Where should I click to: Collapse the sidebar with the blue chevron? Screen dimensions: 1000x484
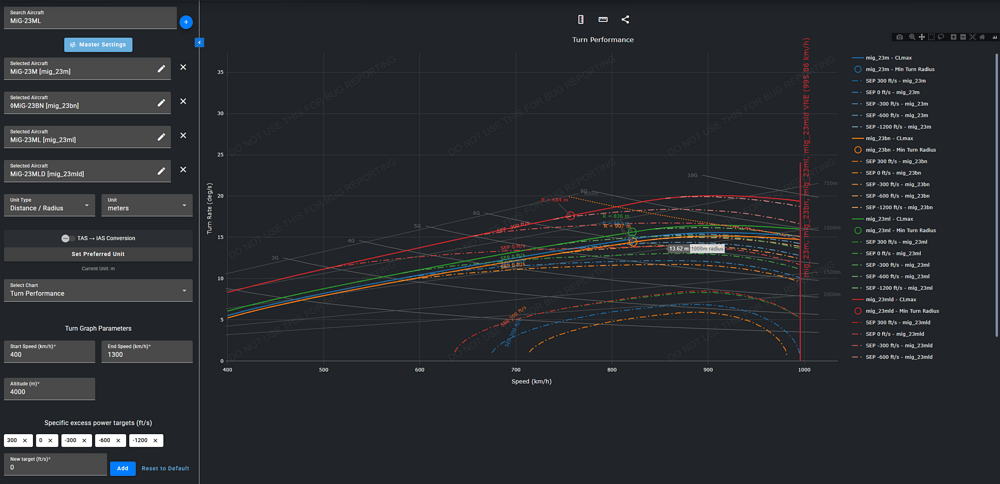click(199, 42)
